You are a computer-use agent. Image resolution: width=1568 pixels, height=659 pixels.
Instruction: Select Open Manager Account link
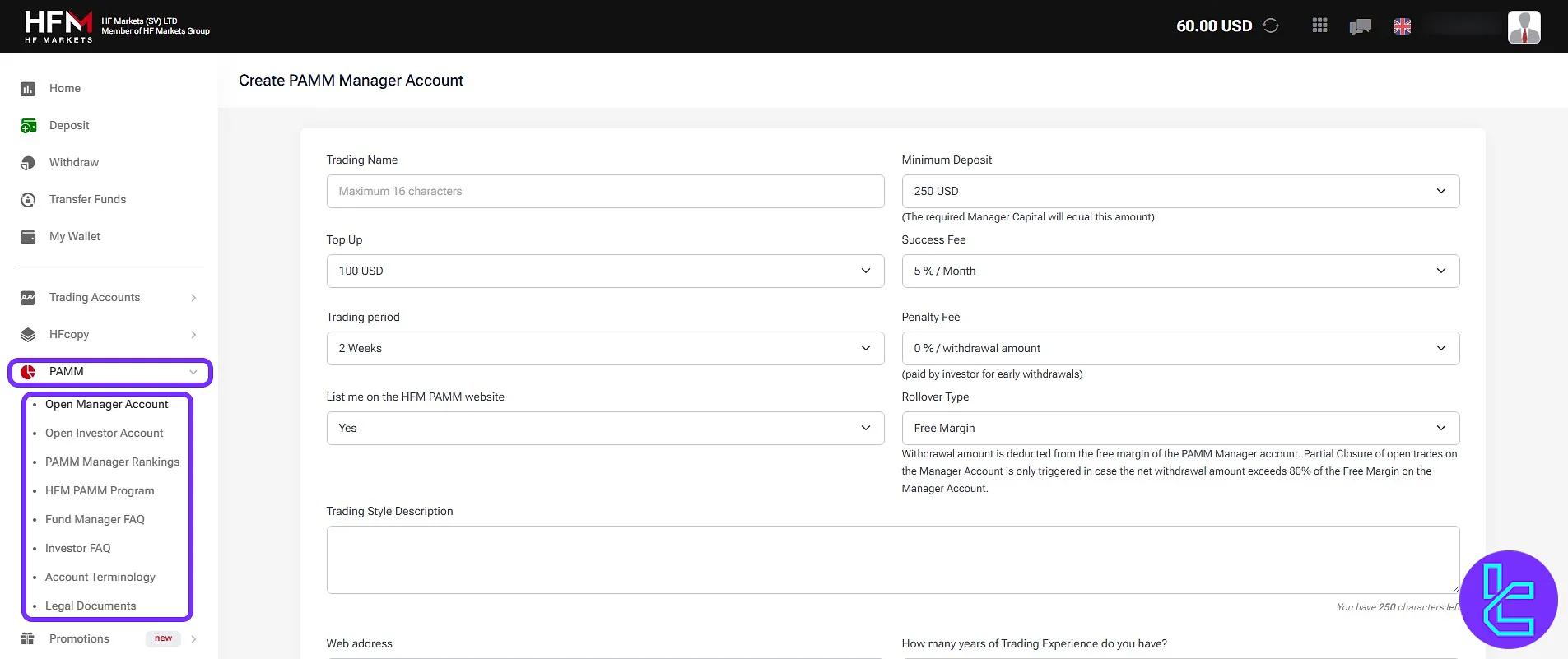click(x=106, y=404)
